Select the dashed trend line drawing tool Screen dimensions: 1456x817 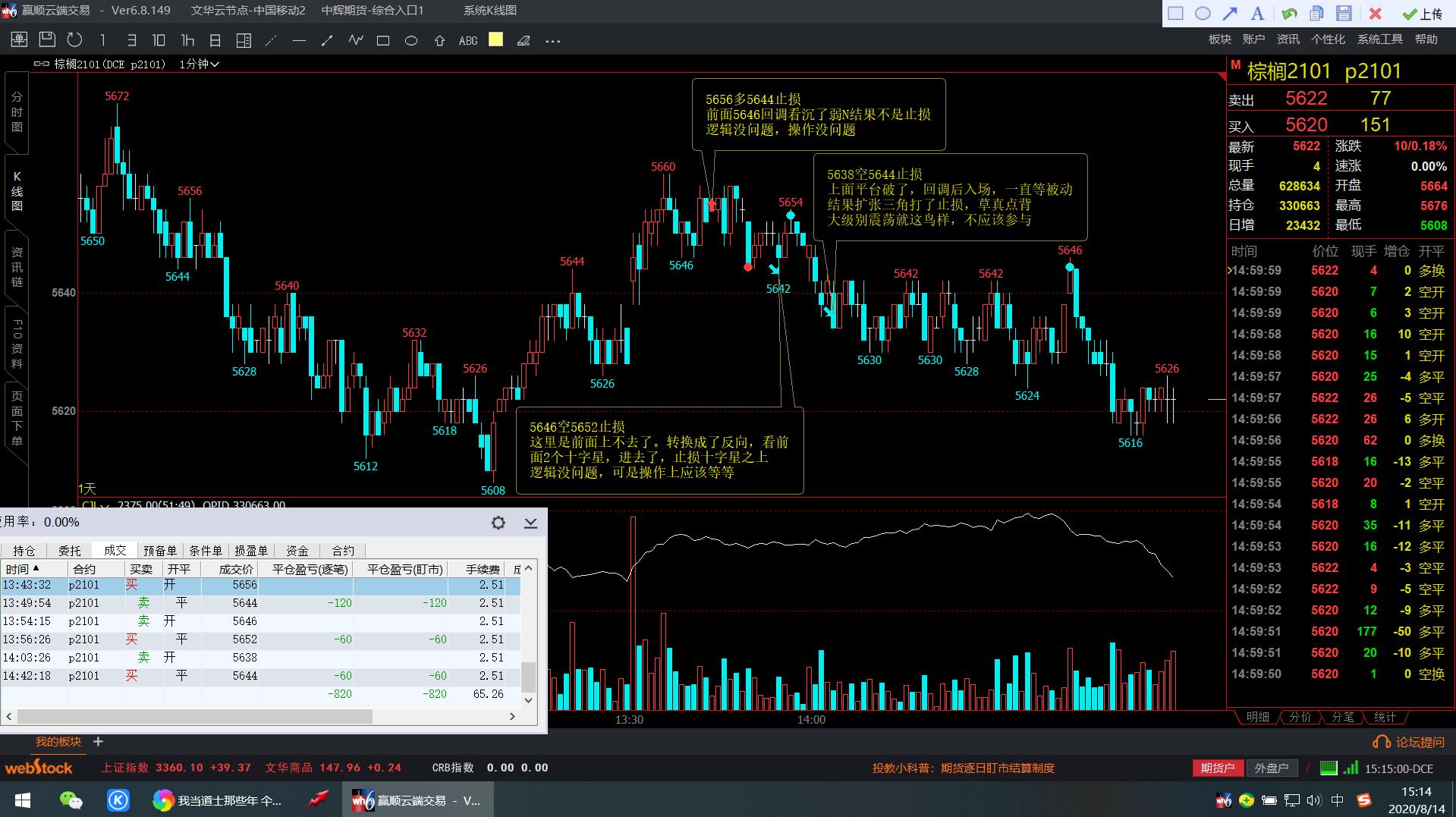click(x=271, y=41)
